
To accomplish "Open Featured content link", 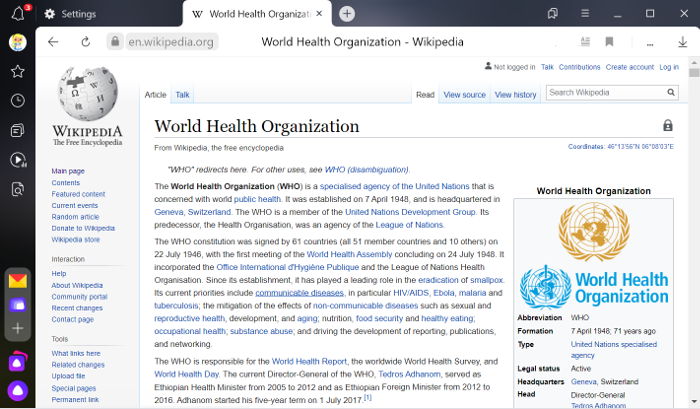I will 78,194.
